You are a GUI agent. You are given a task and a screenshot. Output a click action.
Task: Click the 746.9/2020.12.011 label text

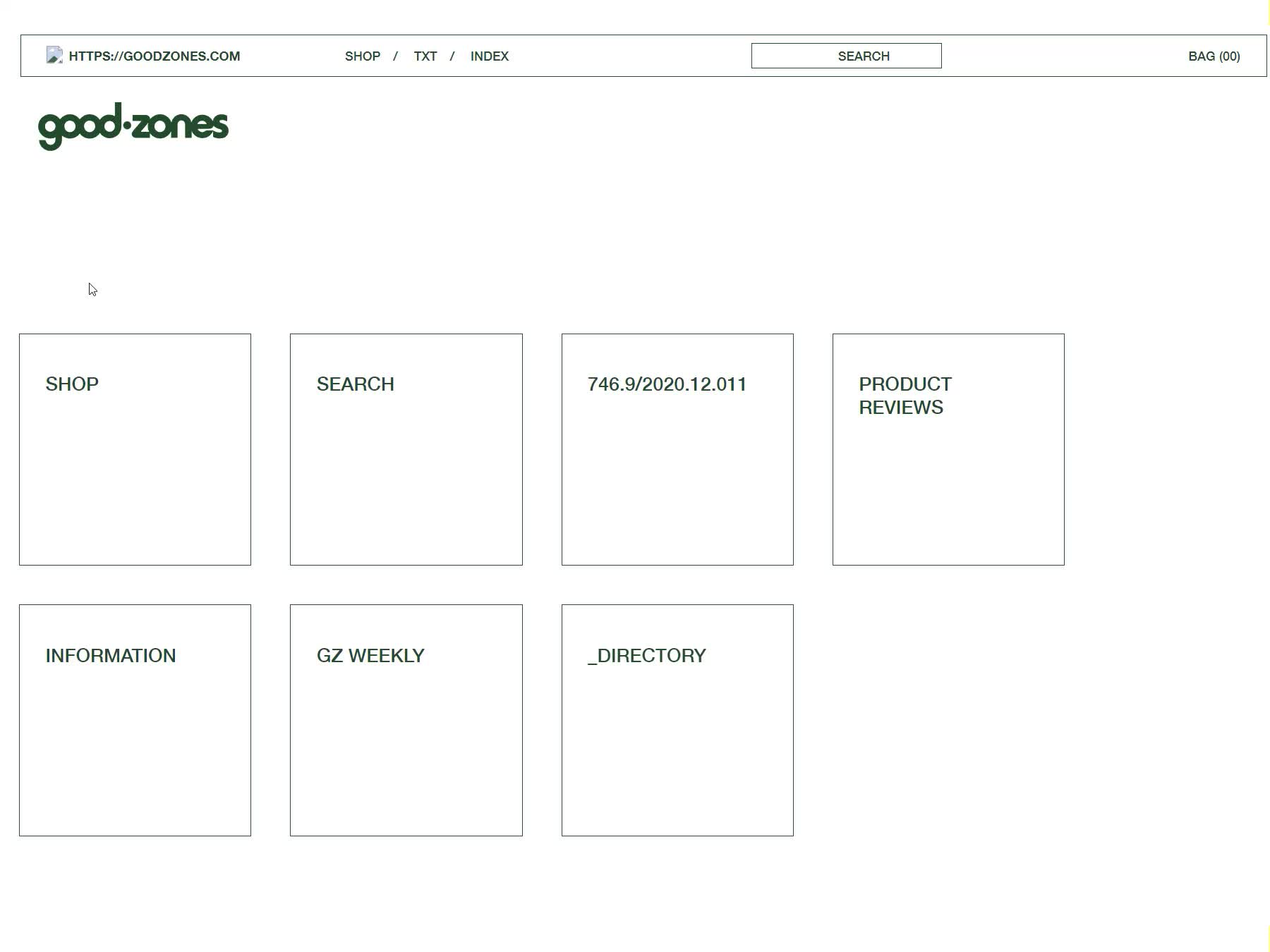click(x=668, y=384)
